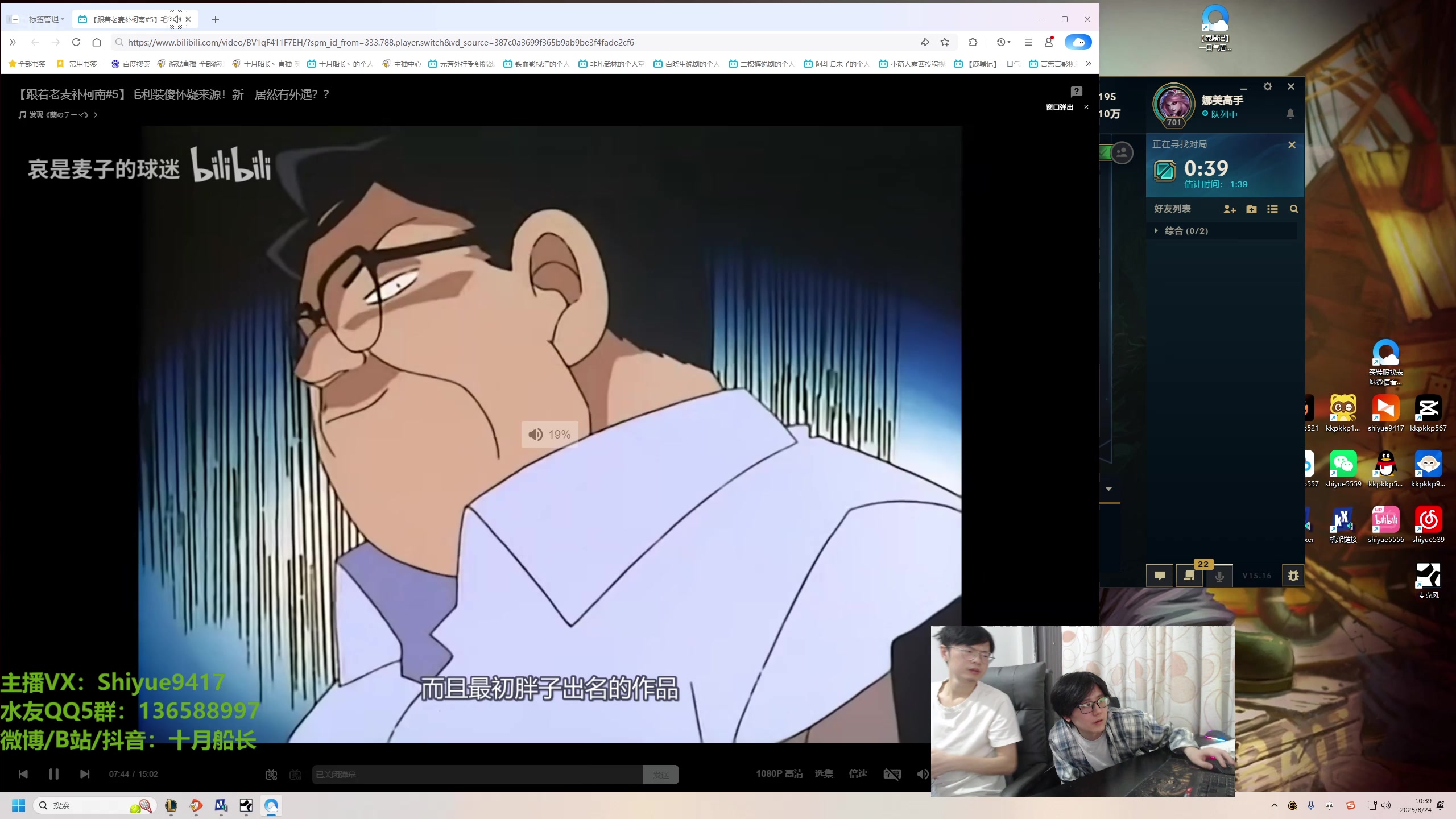Open the 【鹿鼎记】 bookmark in bookmarks bar
Viewport: 1456px width, 819px height.
(x=987, y=64)
